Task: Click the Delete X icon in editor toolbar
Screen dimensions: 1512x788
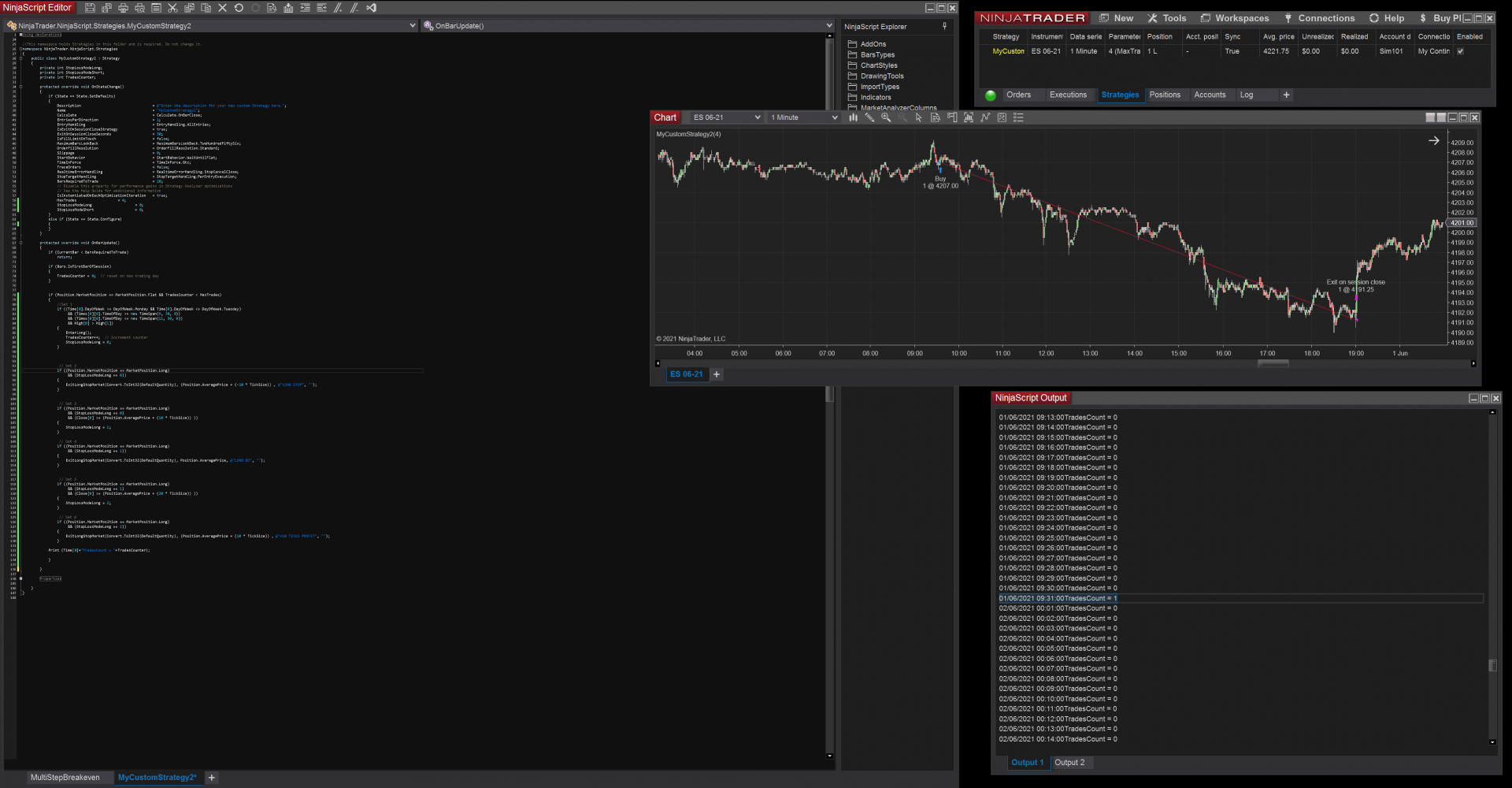Action: pos(222,8)
